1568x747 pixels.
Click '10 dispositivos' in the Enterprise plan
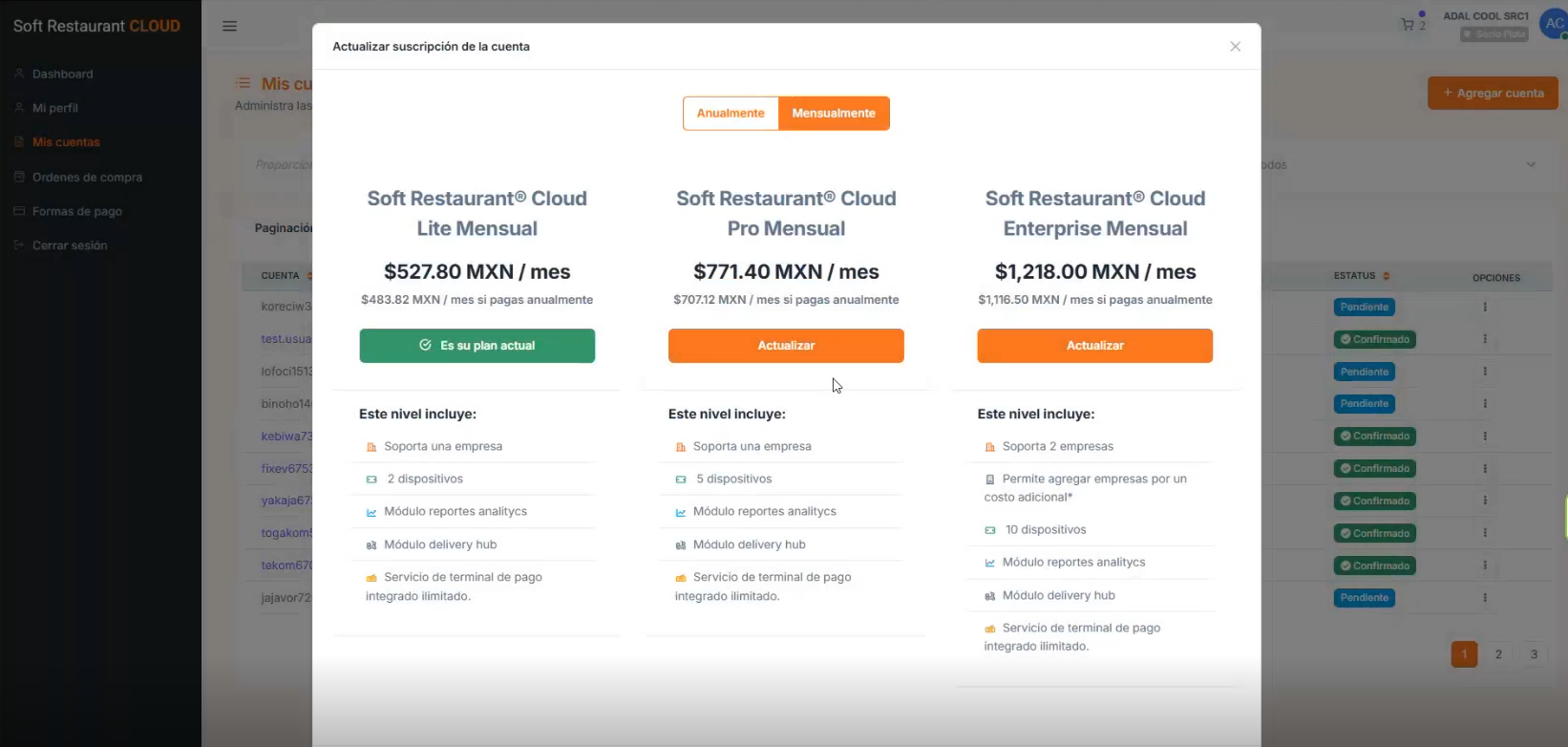click(1046, 529)
